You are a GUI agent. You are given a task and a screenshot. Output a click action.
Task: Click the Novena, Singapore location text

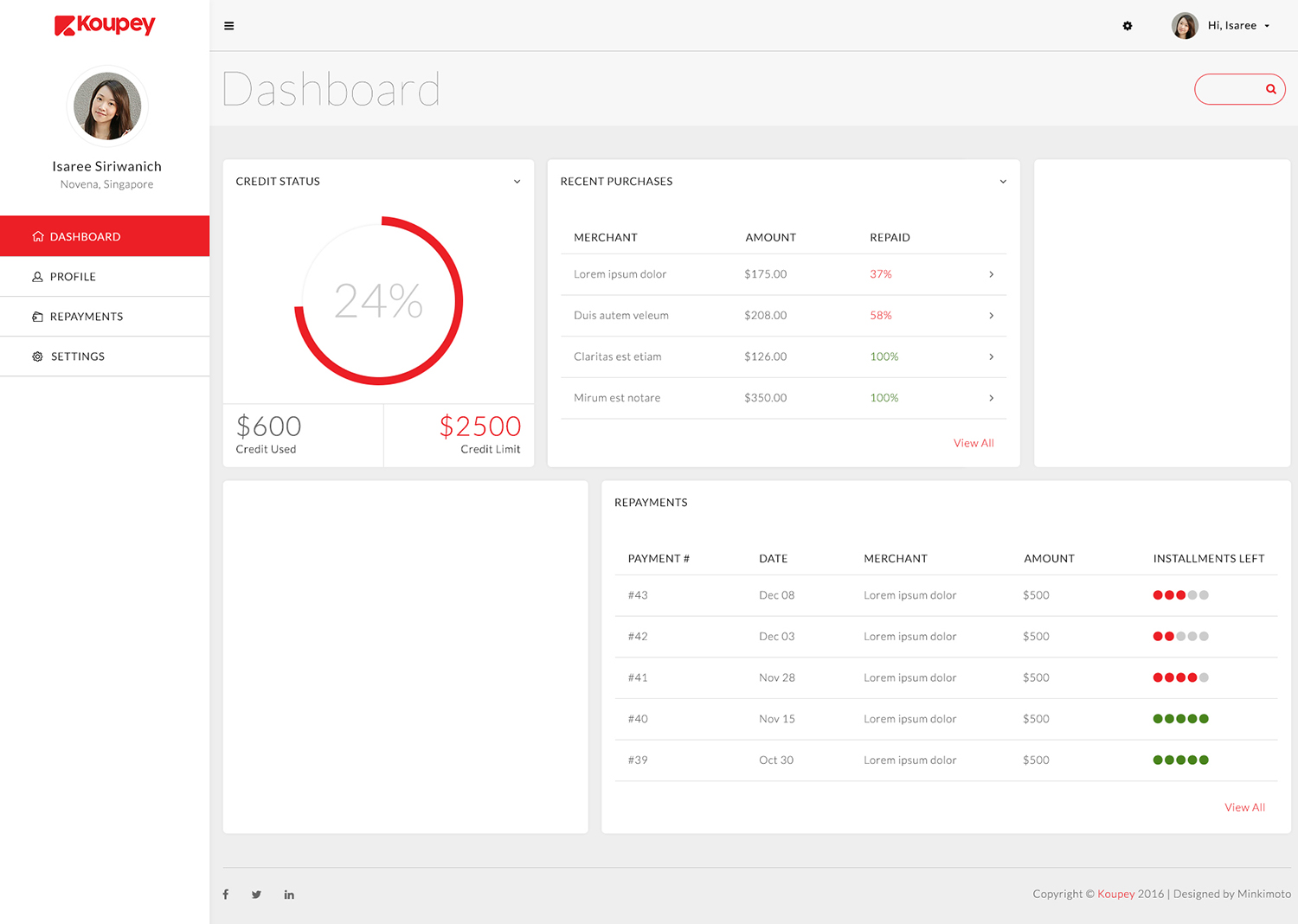106,184
